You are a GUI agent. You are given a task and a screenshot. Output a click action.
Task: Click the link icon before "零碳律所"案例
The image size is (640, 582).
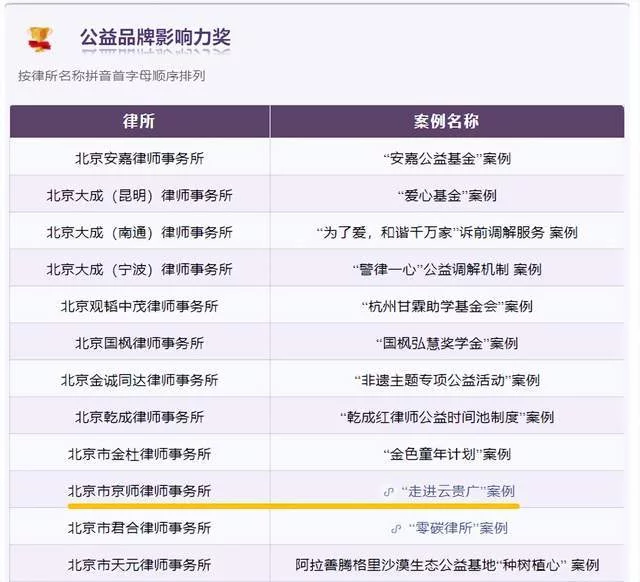click(396, 529)
